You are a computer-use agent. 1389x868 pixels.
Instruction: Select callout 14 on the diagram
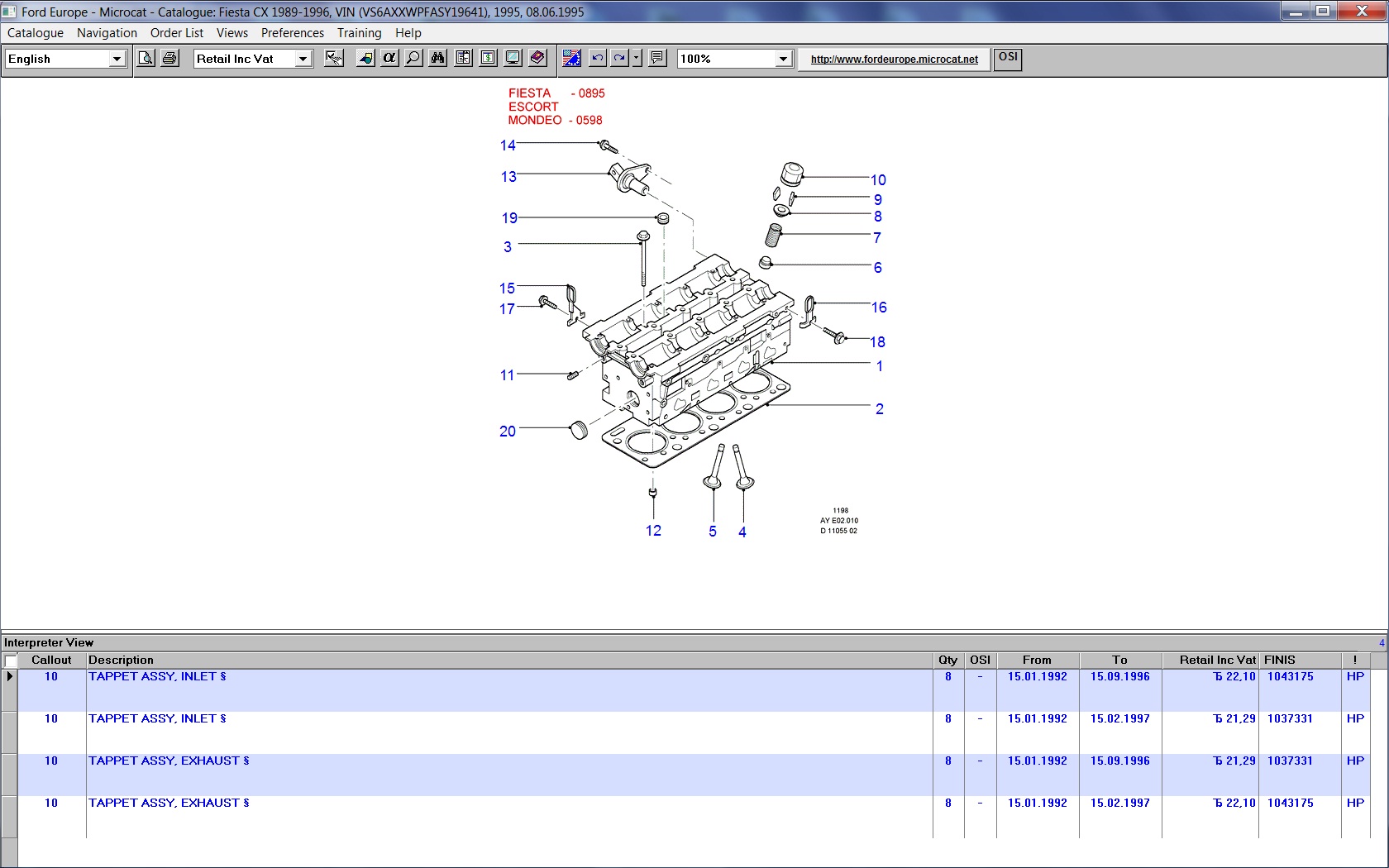click(508, 145)
